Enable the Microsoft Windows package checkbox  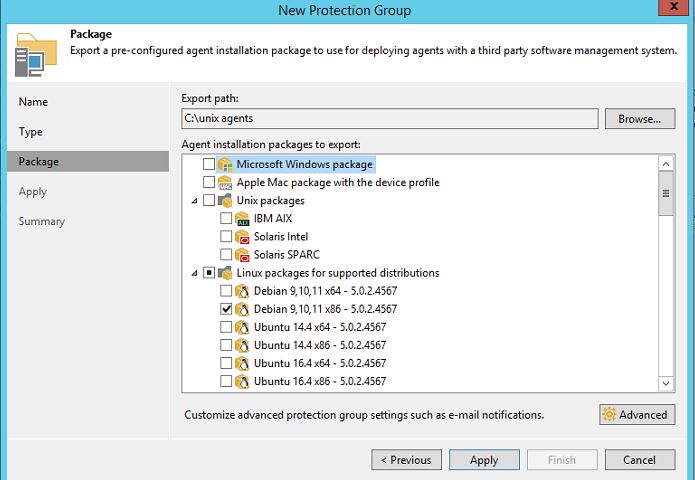click(208, 164)
